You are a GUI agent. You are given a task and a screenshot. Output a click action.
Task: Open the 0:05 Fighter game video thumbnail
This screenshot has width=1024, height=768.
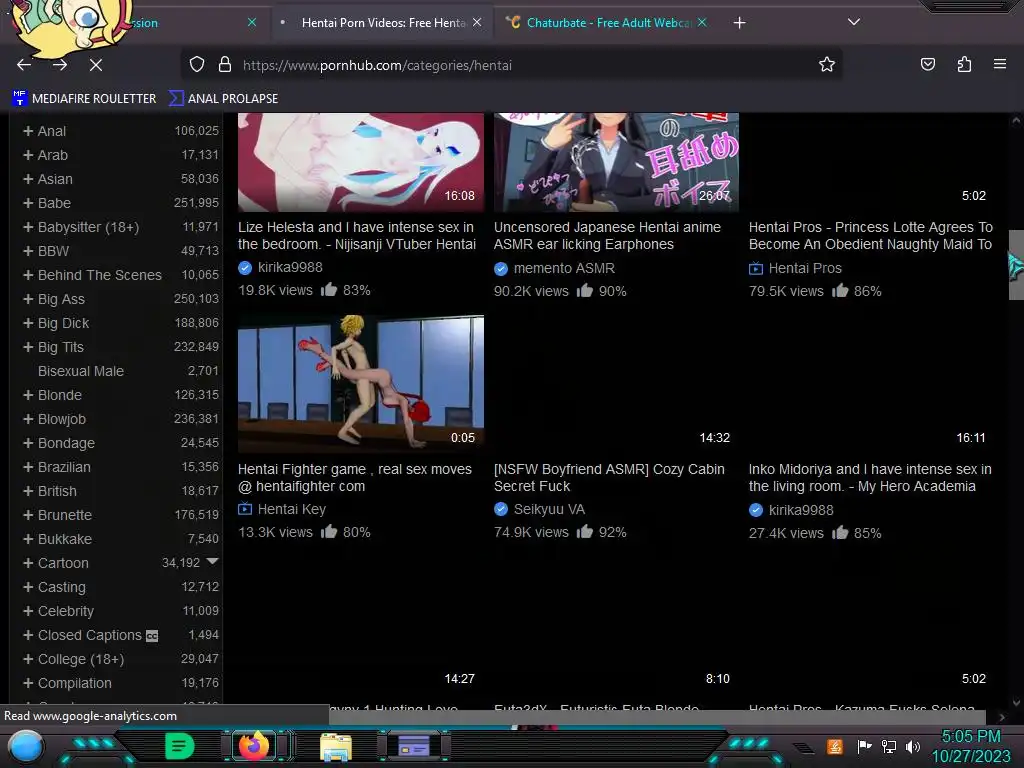360,384
